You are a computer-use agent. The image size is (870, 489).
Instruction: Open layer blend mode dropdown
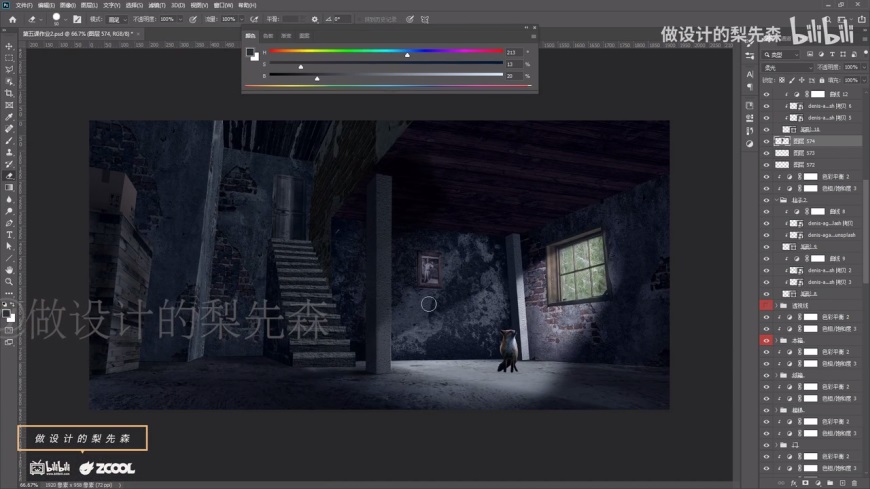click(x=788, y=67)
